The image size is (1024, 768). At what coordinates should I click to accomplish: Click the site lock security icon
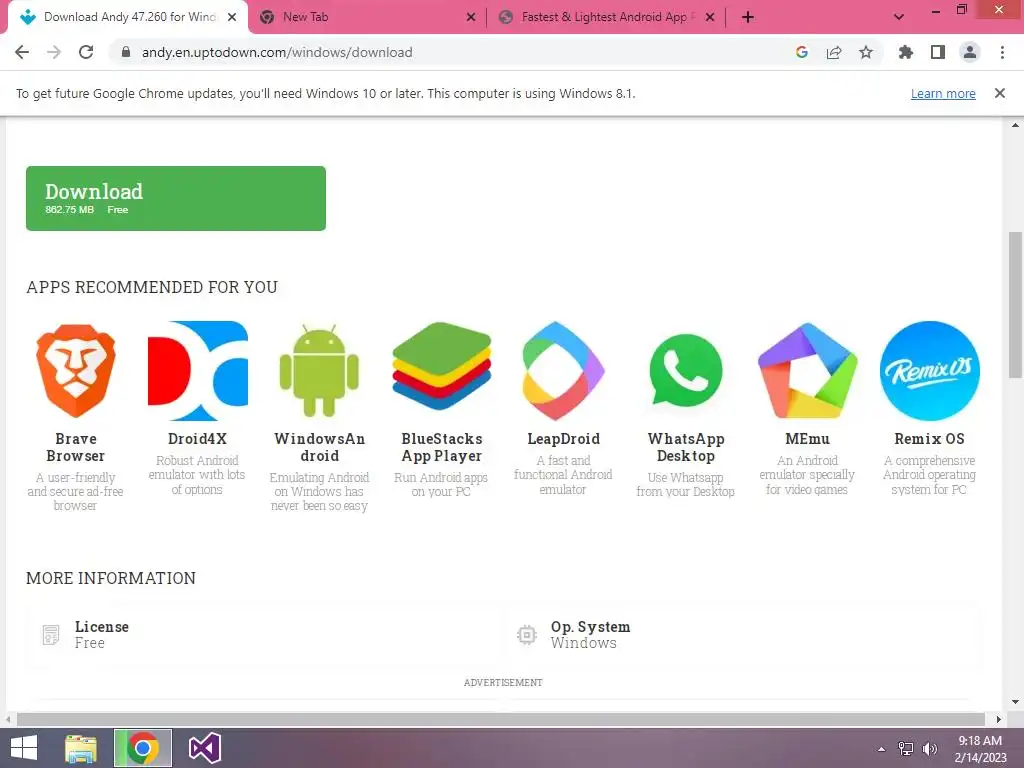(126, 52)
